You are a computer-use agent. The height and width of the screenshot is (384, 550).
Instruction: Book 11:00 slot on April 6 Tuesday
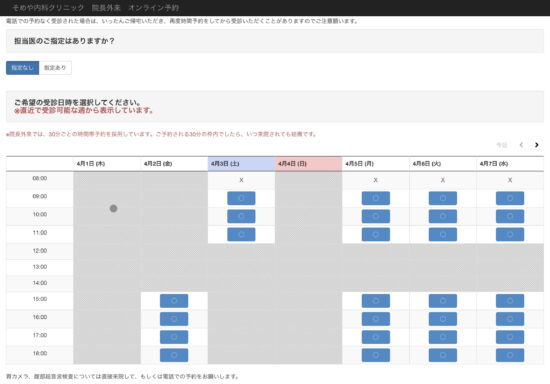(x=443, y=234)
